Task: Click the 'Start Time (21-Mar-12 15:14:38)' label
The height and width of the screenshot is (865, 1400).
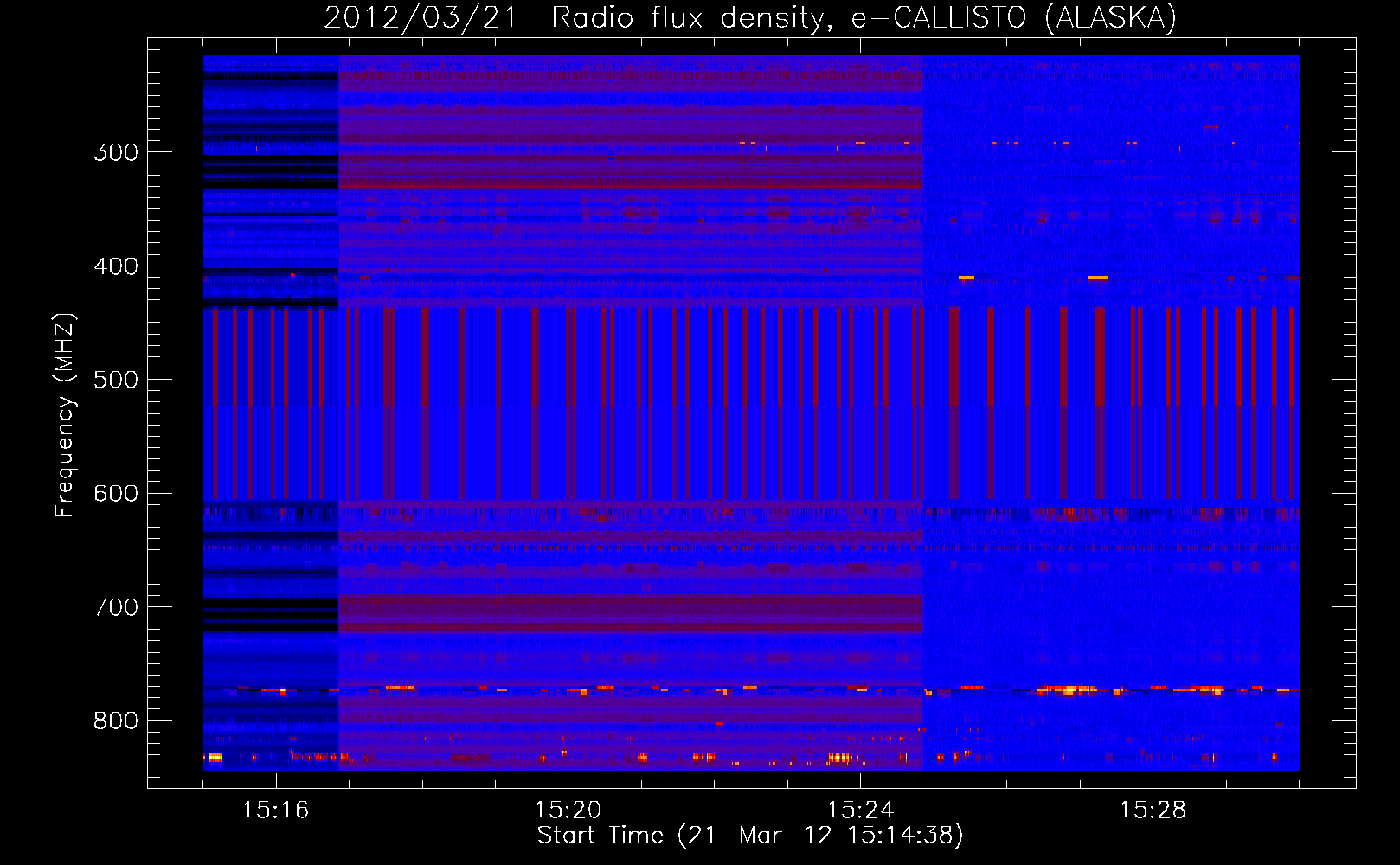Action: (750, 836)
